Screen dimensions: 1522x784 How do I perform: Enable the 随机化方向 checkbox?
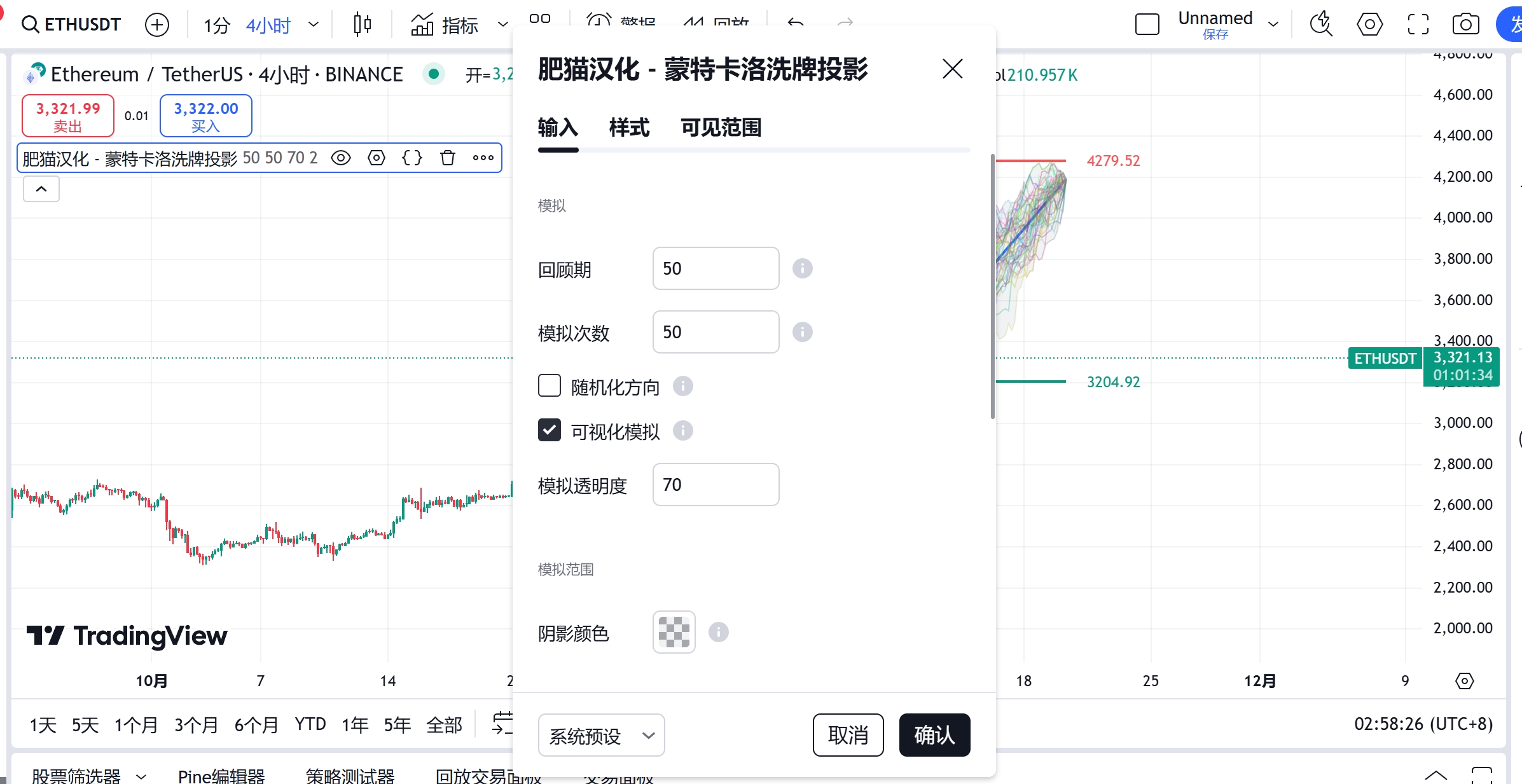coord(550,386)
